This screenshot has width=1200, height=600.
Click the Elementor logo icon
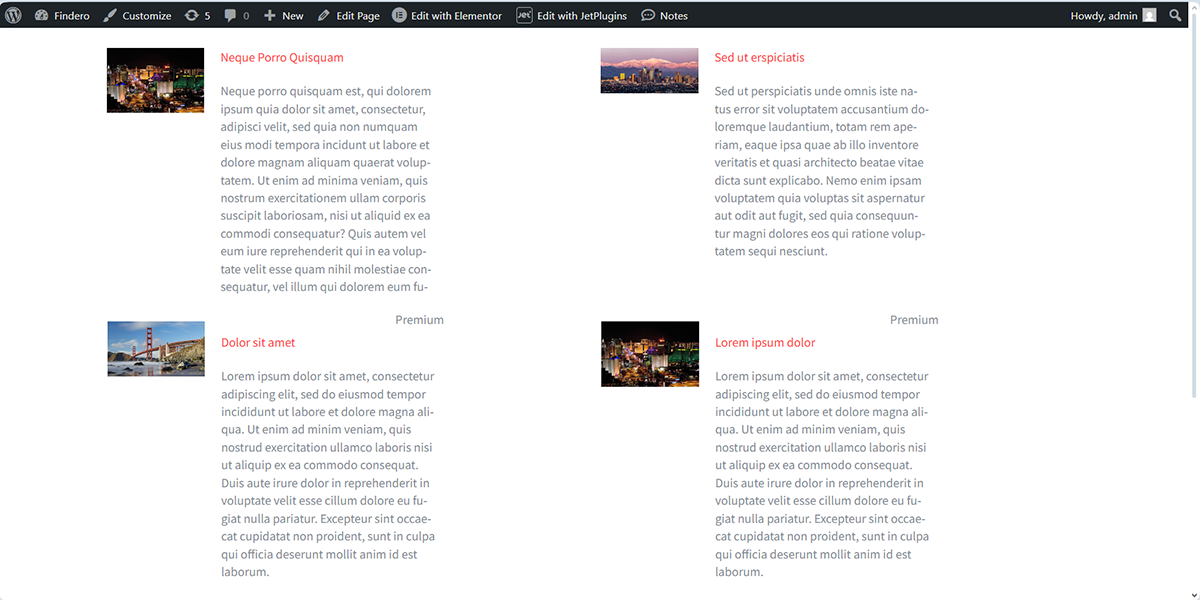pos(400,16)
